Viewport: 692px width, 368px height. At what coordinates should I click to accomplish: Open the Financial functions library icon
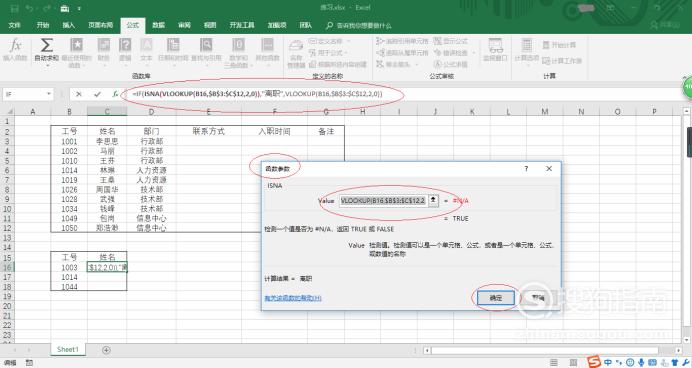tap(103, 45)
